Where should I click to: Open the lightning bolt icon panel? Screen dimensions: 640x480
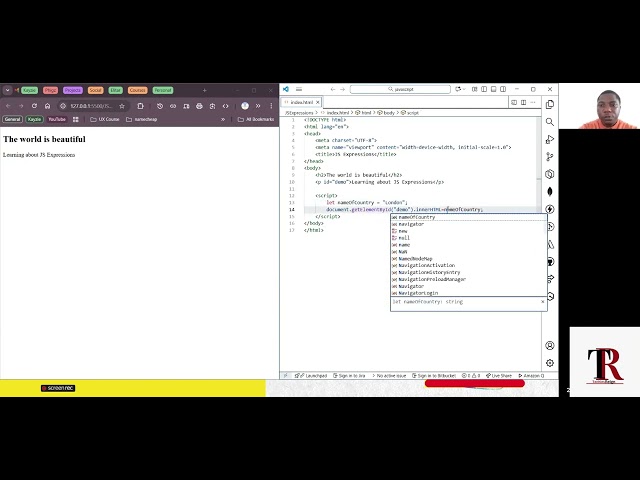tap(550, 209)
